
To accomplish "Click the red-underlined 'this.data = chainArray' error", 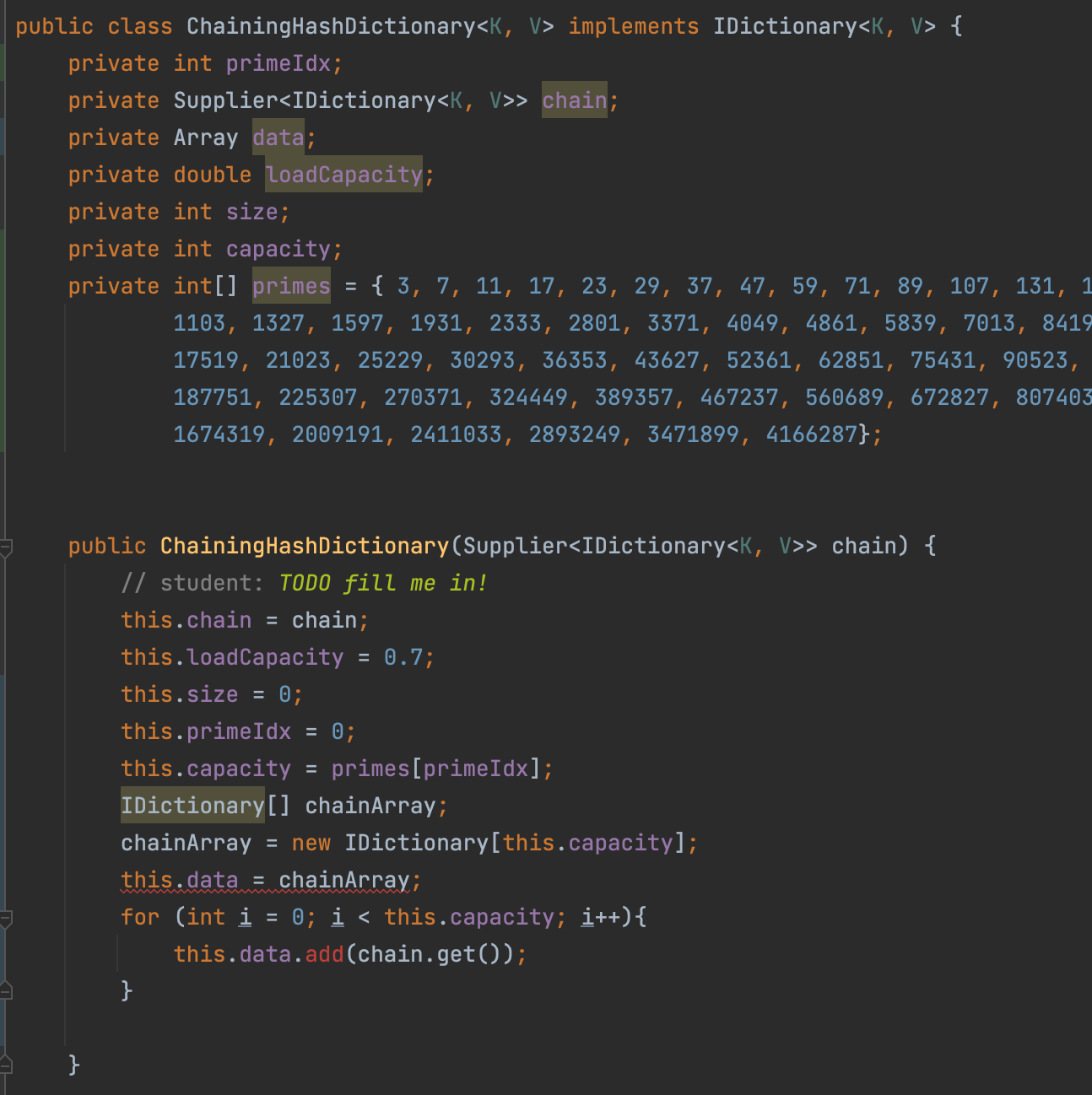I will (265, 880).
